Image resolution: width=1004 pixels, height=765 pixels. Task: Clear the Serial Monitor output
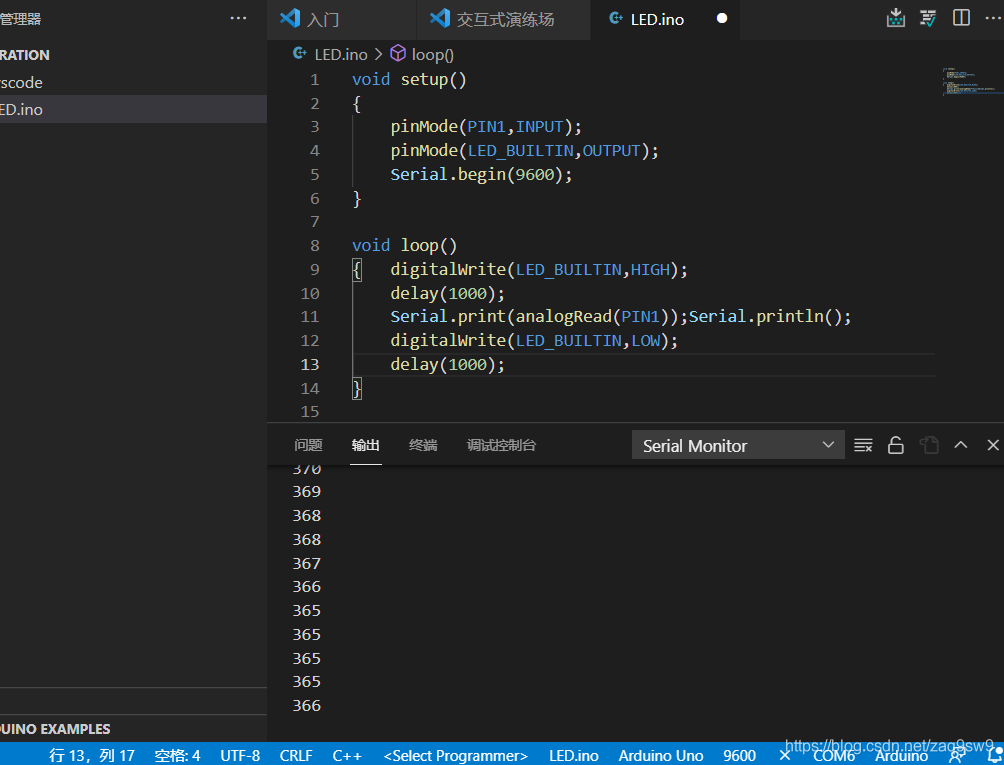click(863, 445)
